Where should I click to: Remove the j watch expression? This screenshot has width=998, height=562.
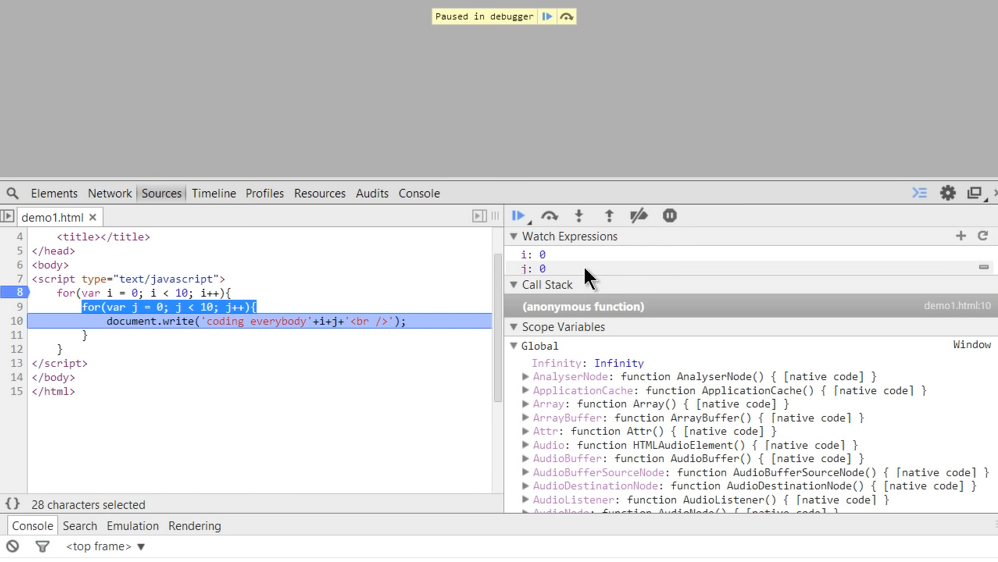pyautogui.click(x=983, y=267)
